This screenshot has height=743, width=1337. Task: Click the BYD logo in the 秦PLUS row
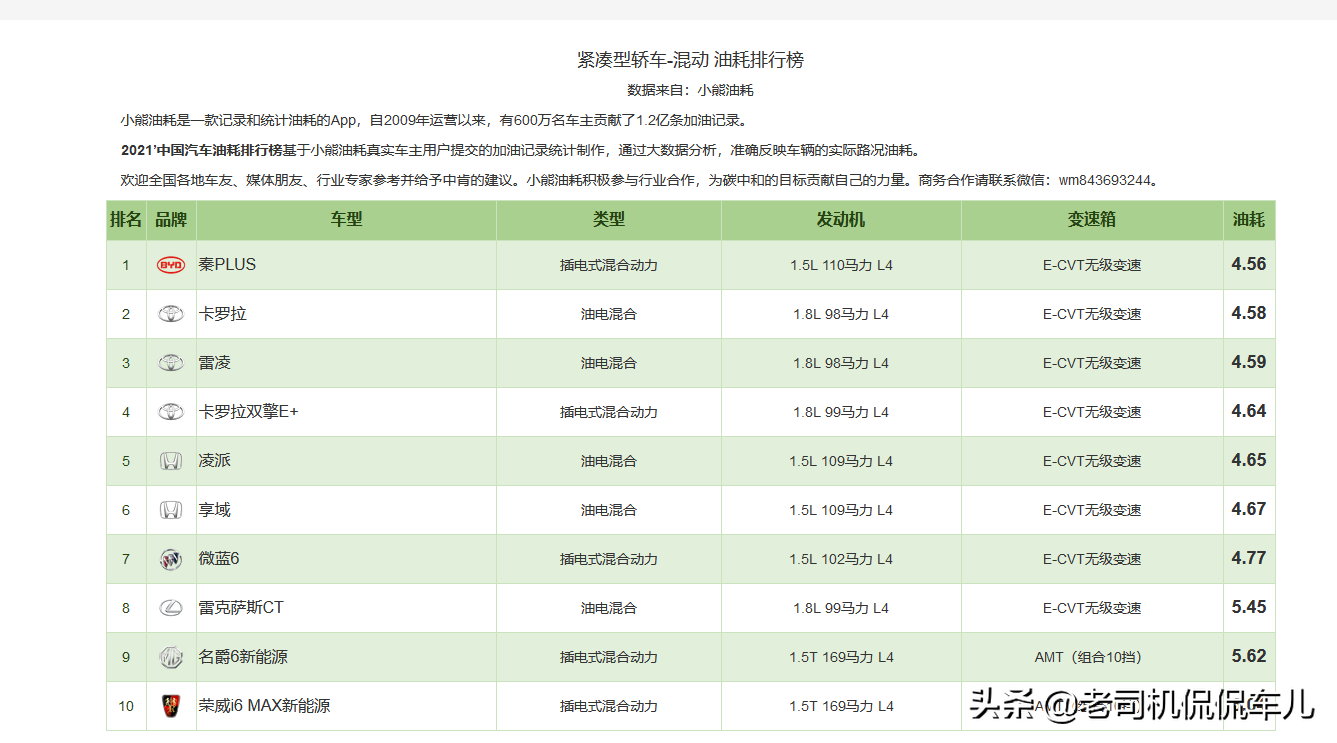(x=171, y=265)
